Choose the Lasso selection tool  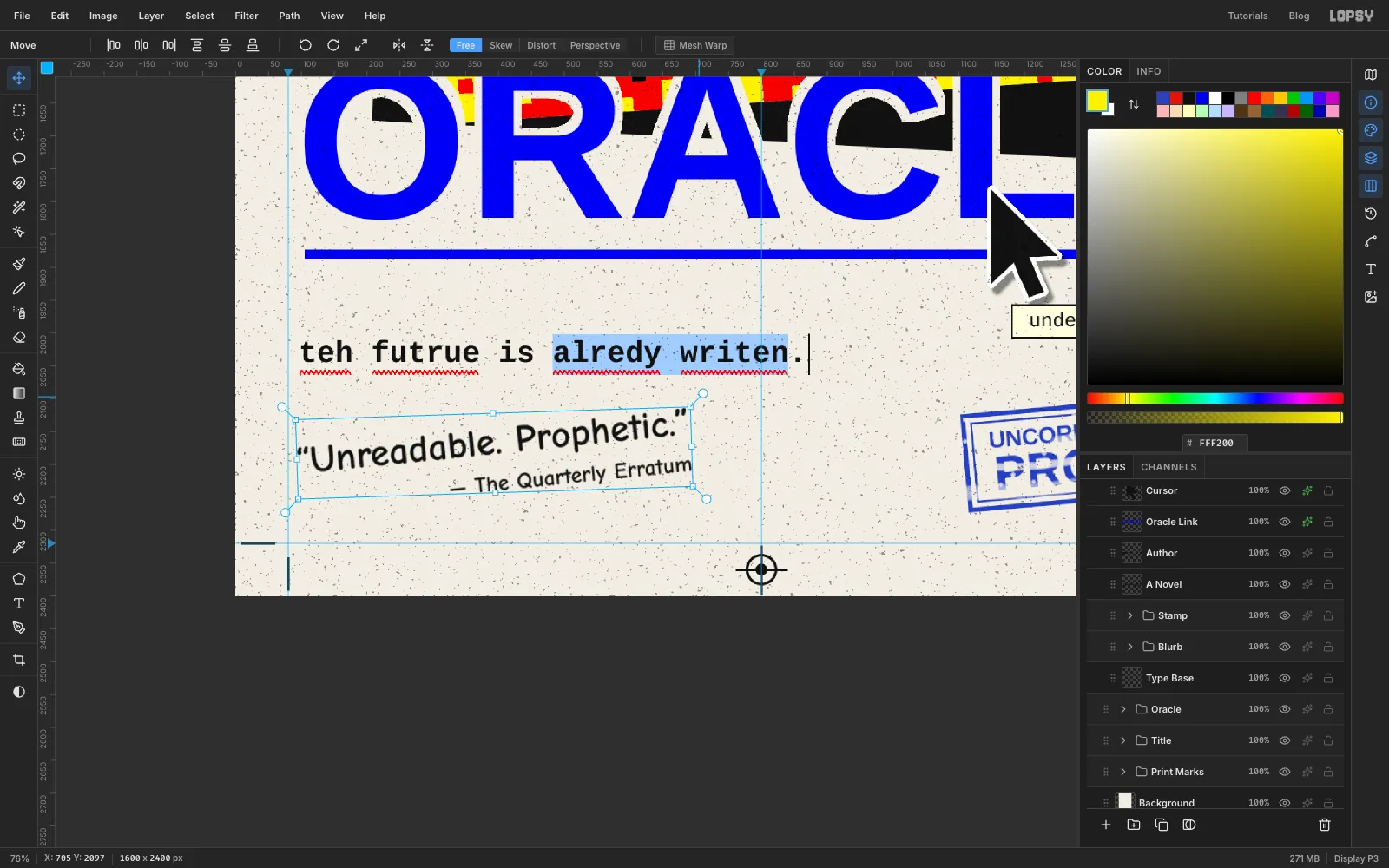coord(19,159)
